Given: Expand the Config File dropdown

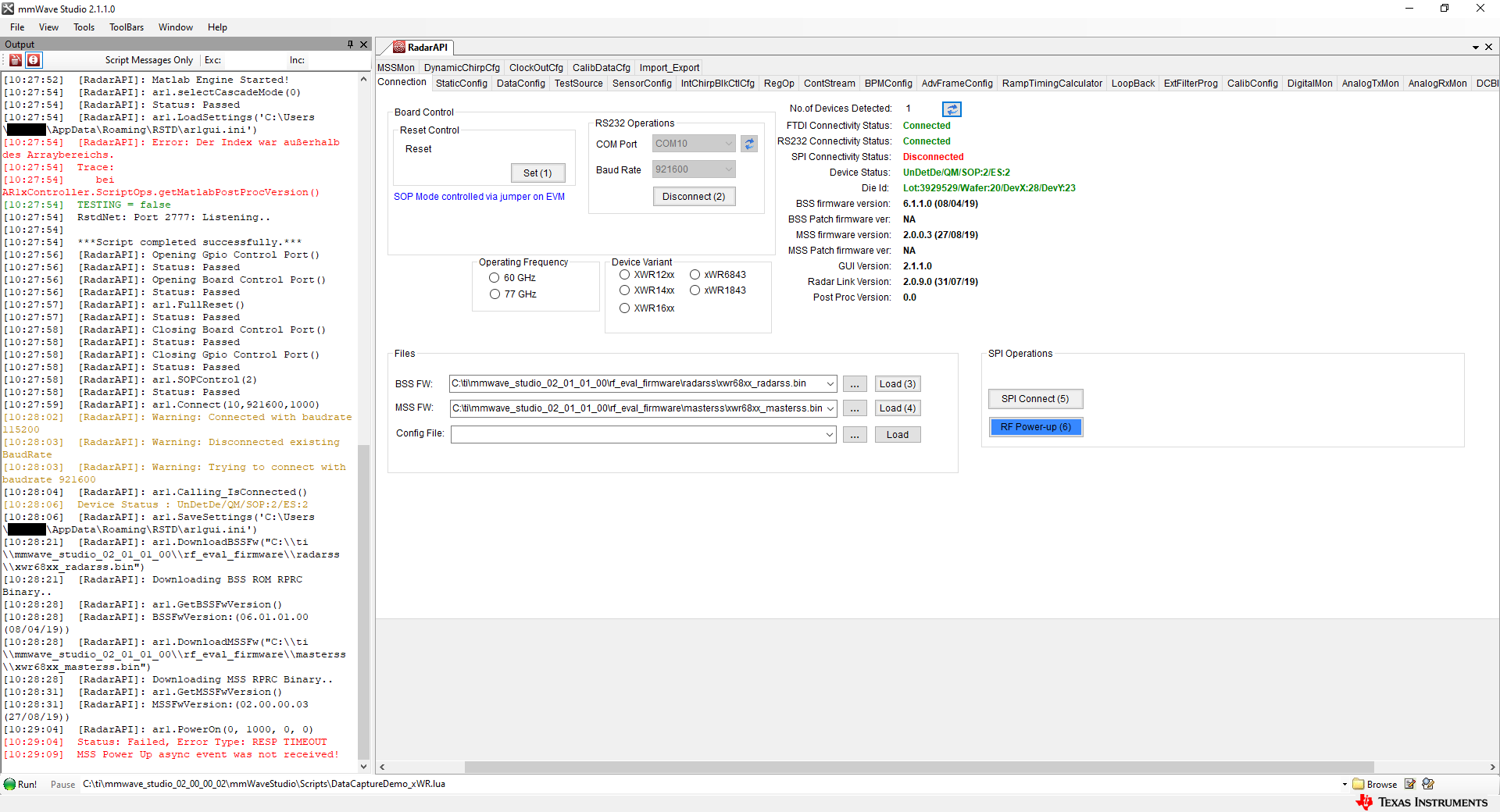Looking at the screenshot, I should click(830, 435).
